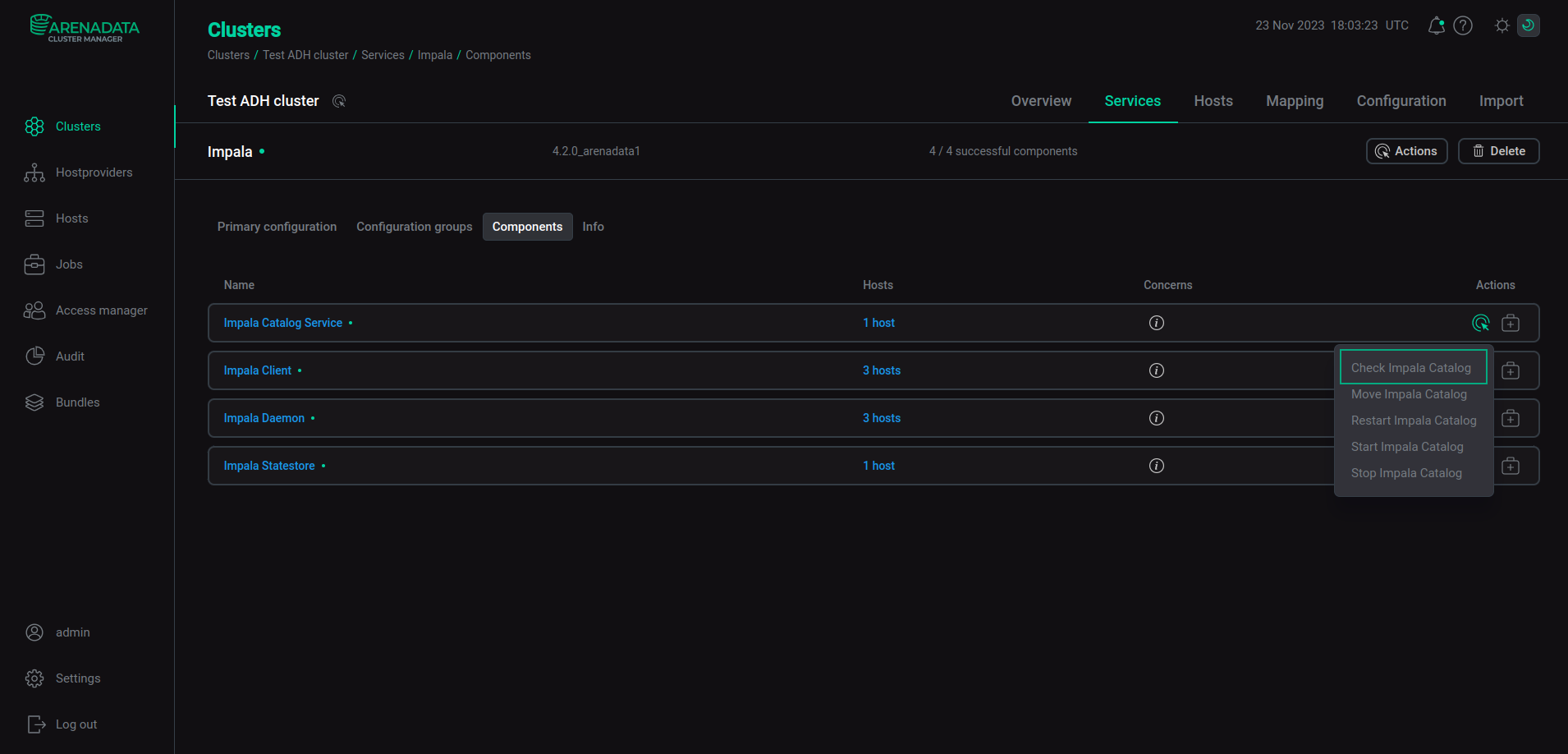This screenshot has height=754, width=1568.
Task: Switch to light theme sun icon
Action: coord(1502,25)
